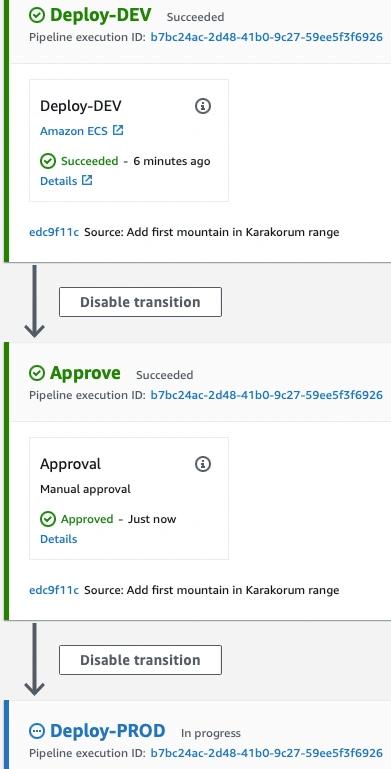Click in-progress icon beside Deploy-PROD heading

pos(37,731)
